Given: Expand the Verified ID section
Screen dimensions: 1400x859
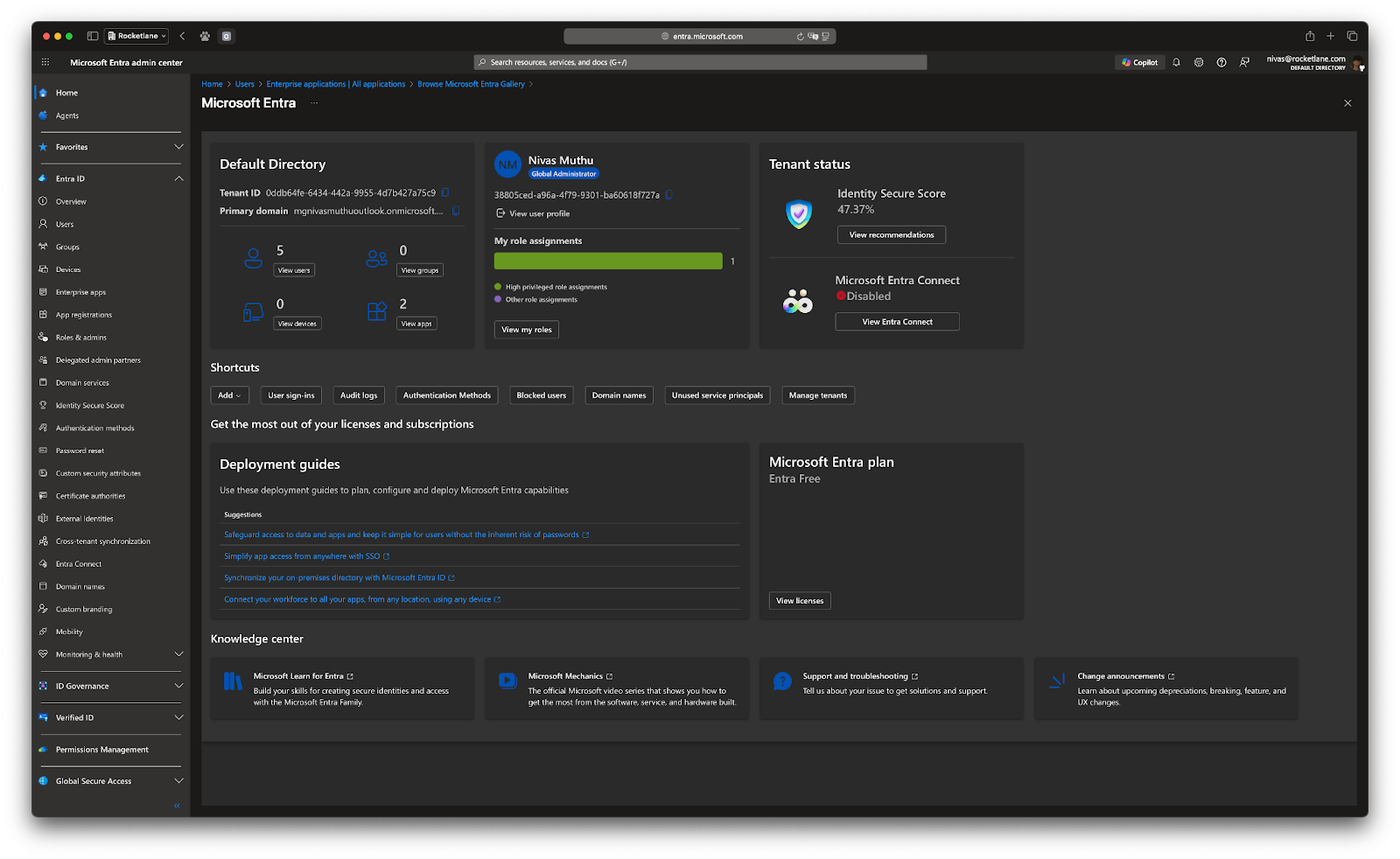Looking at the screenshot, I should tap(178, 717).
